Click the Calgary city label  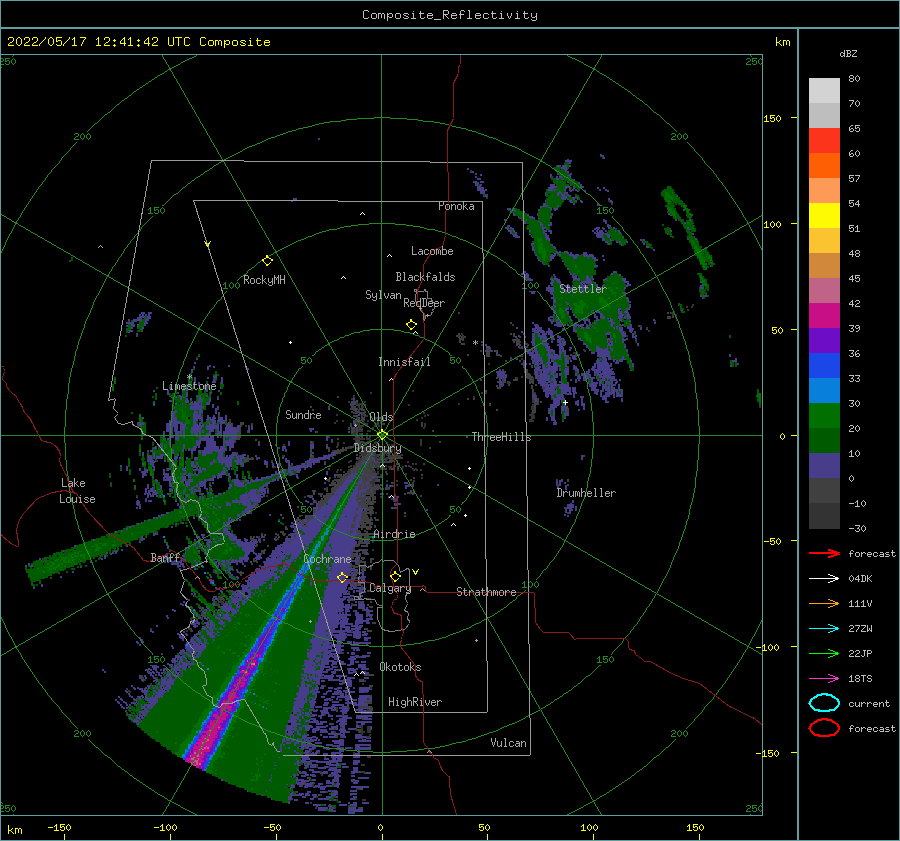pyautogui.click(x=390, y=588)
